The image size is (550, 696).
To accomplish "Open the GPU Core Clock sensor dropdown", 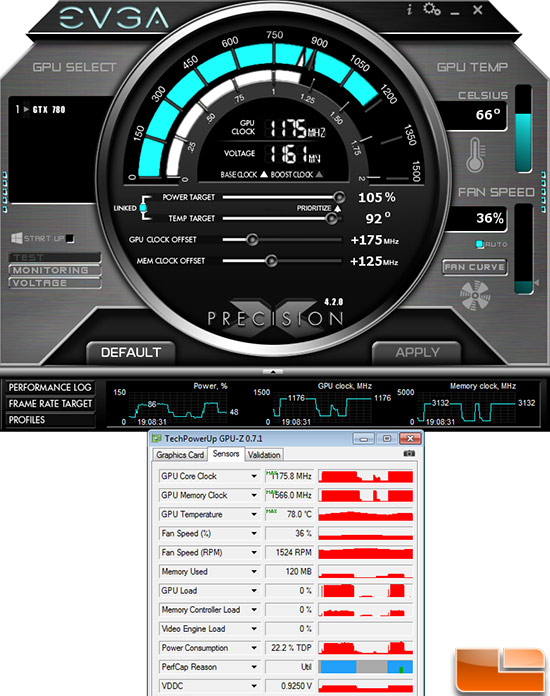I will coord(254,476).
